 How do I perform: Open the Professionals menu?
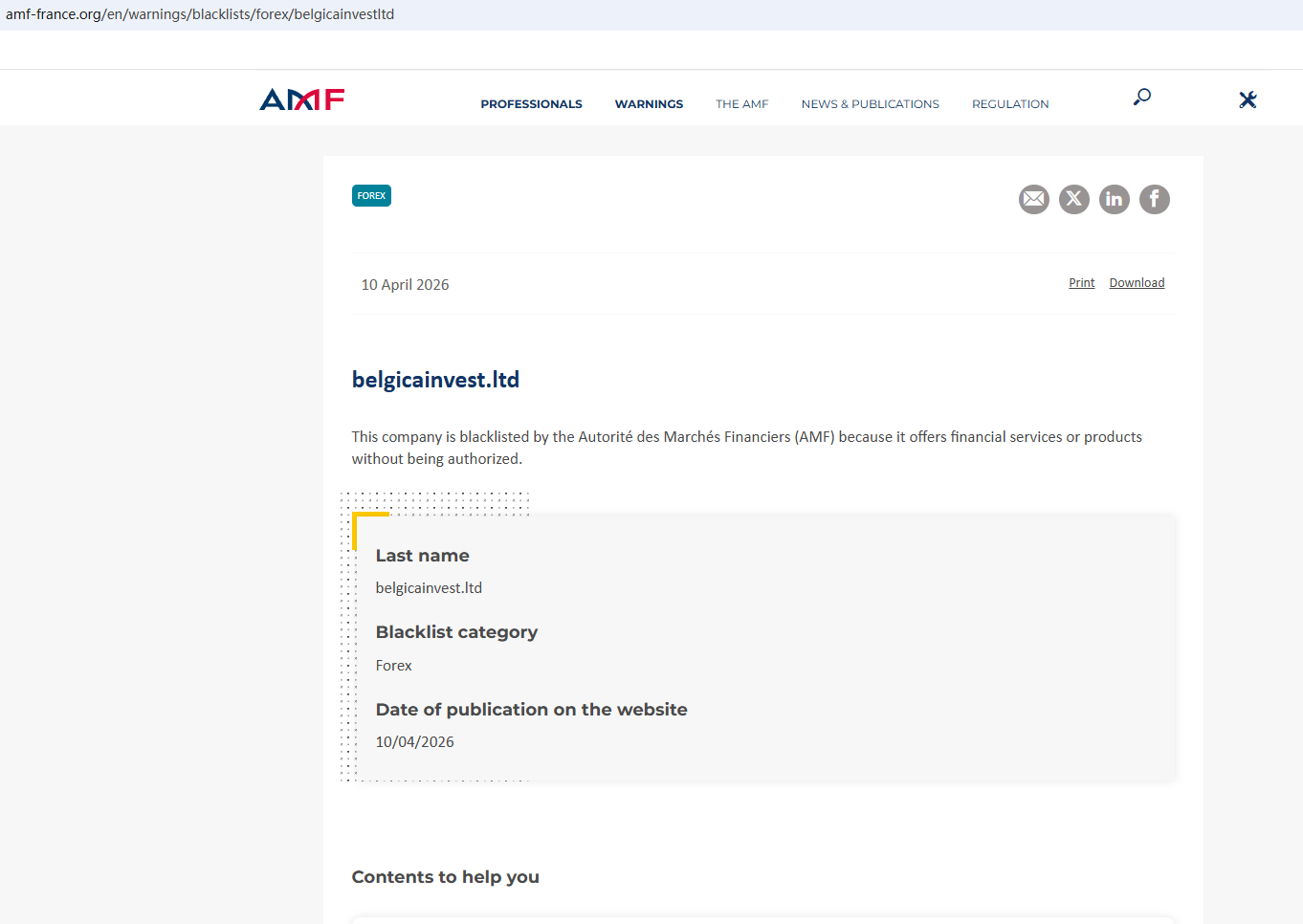click(x=531, y=104)
